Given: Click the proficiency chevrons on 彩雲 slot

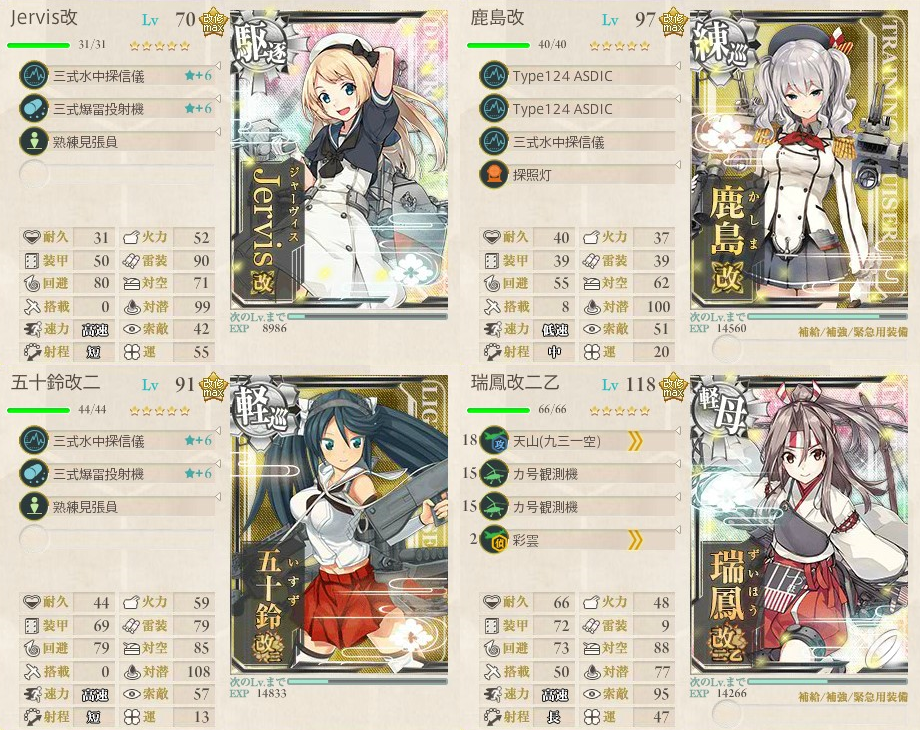Looking at the screenshot, I should (x=635, y=539).
